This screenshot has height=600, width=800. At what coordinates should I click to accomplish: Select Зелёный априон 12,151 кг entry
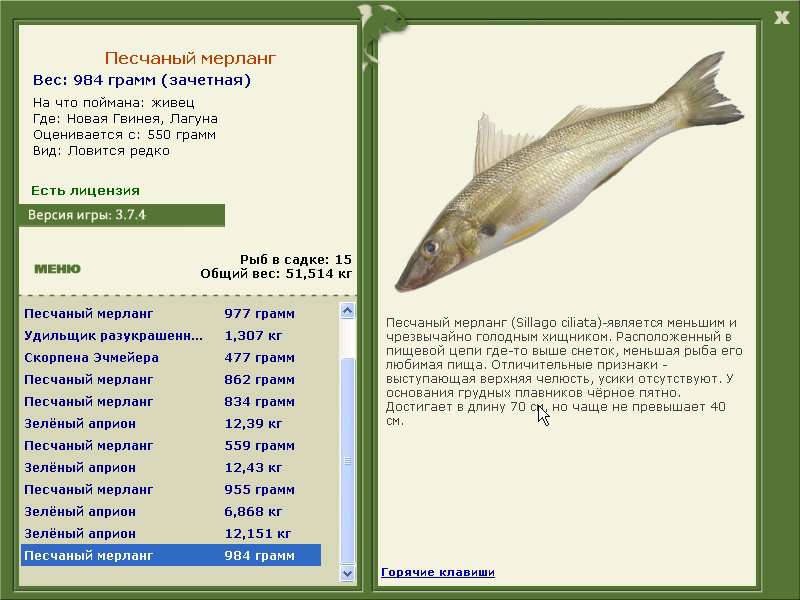coord(171,533)
